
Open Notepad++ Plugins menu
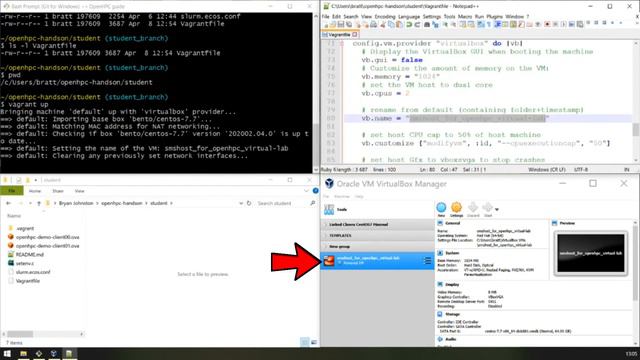495,17
